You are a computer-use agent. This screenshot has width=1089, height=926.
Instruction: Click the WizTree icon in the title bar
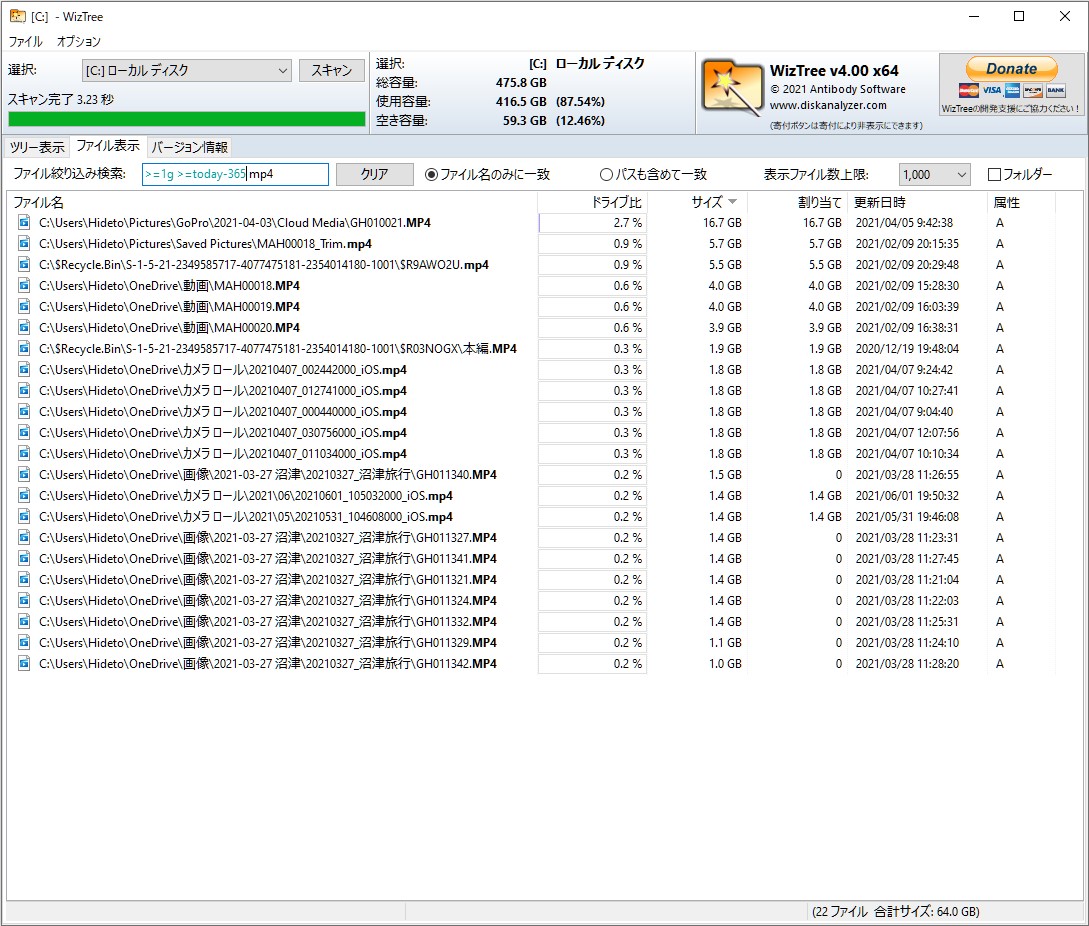19,16
